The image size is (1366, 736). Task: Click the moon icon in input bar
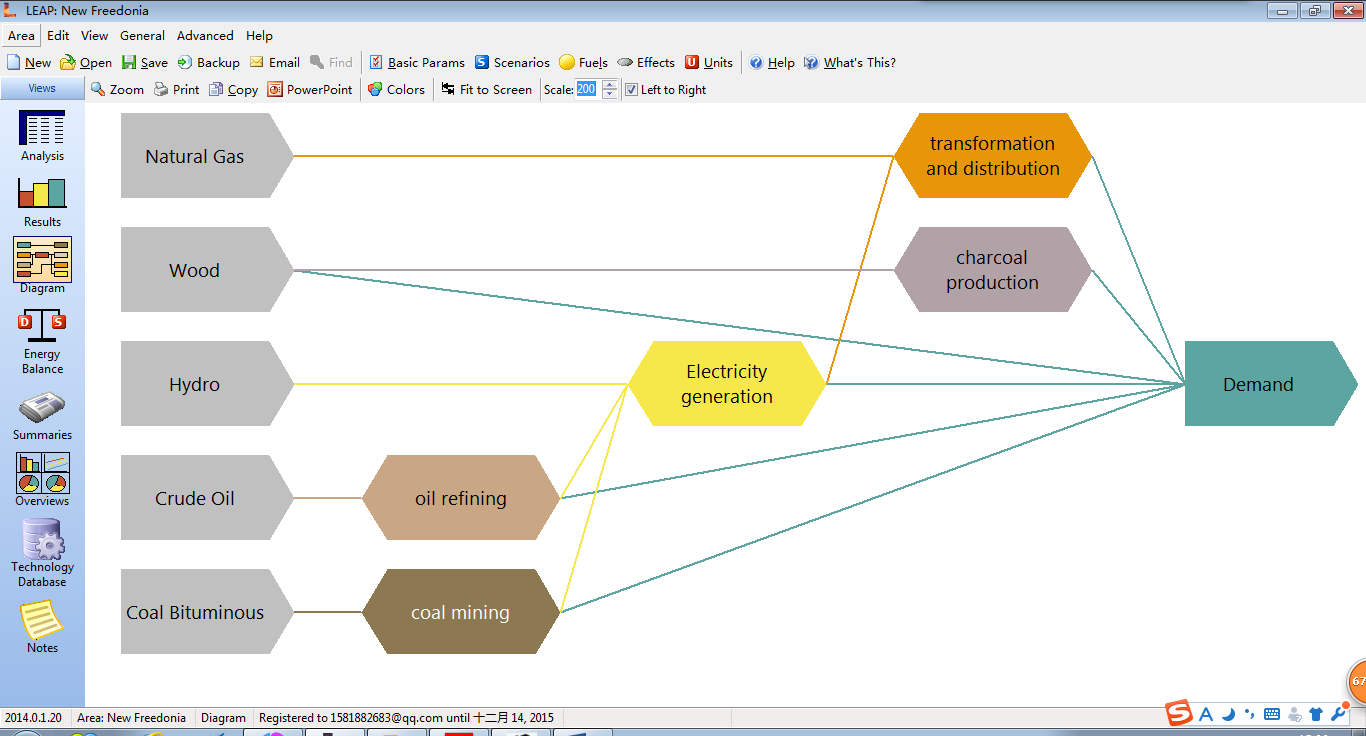[x=1228, y=714]
